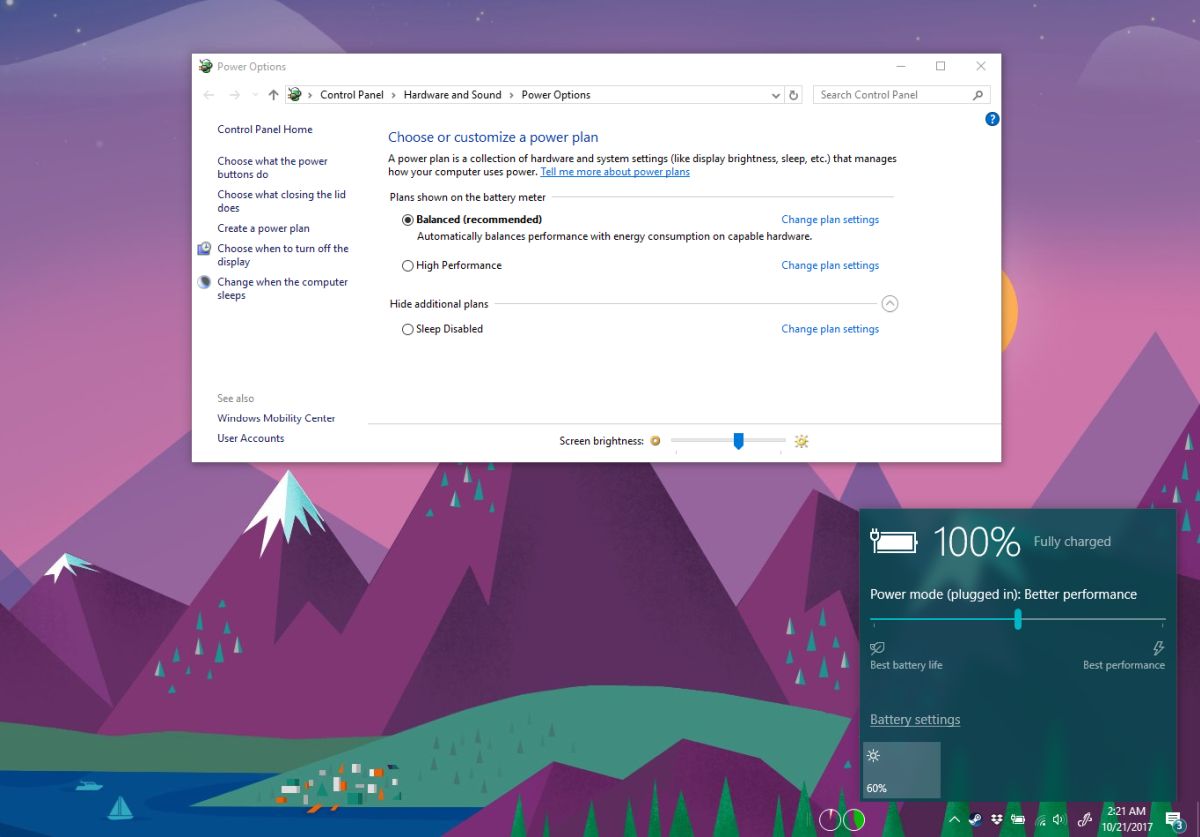
Task: Click the bright sun icon by the brightness slider
Action: [801, 441]
